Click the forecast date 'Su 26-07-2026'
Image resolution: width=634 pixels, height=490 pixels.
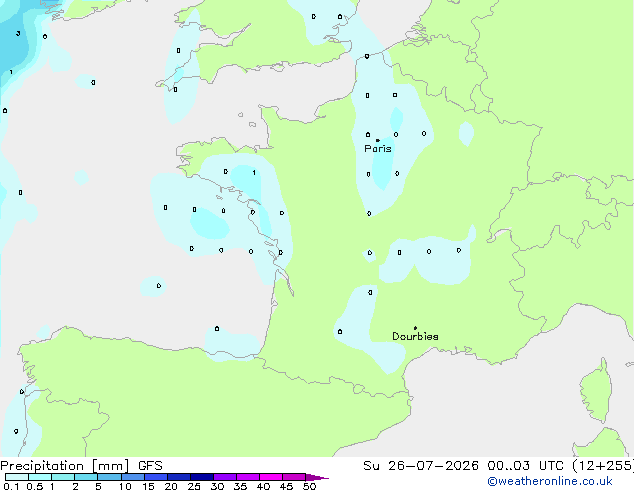[x=421, y=466]
